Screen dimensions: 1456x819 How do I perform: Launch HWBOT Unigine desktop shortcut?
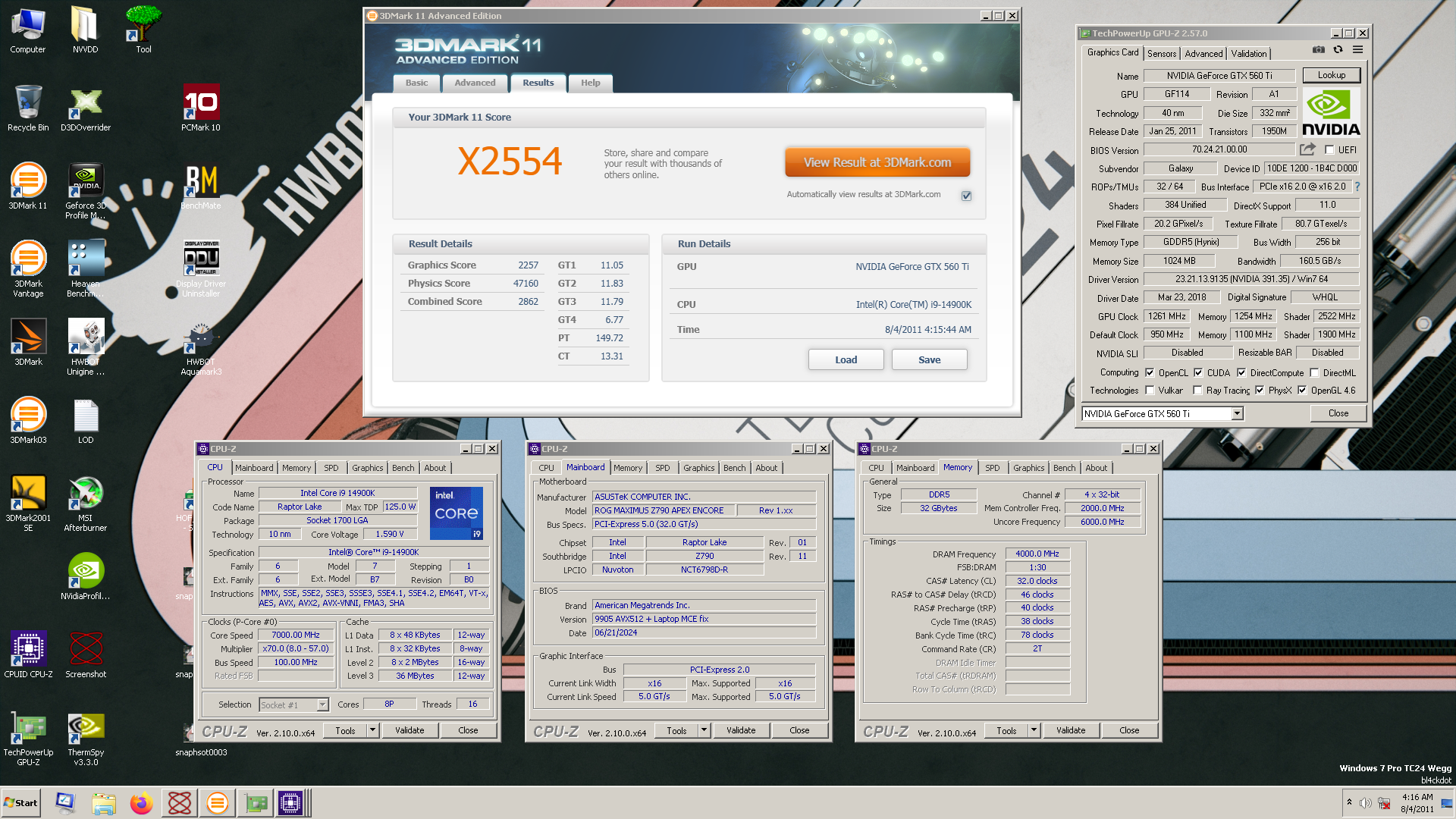click(86, 347)
